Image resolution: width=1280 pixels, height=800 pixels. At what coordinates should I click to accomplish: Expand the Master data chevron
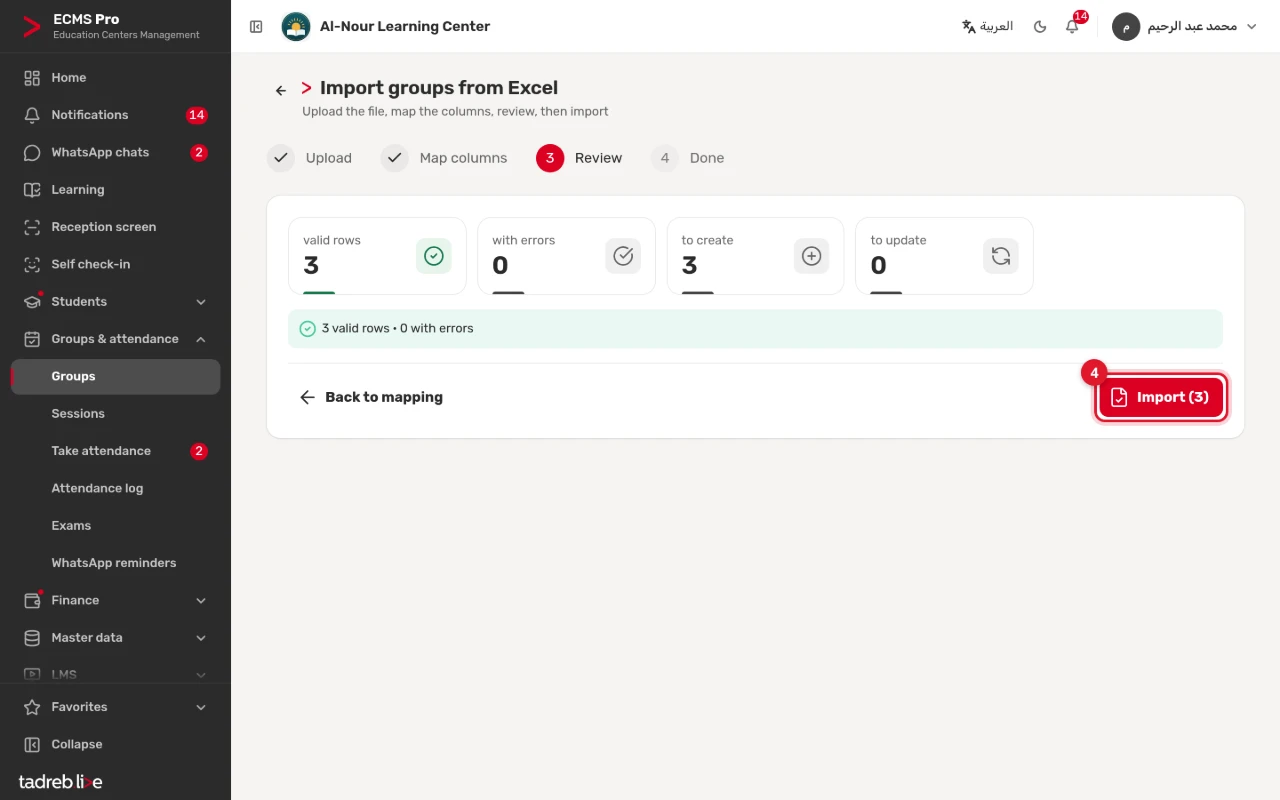point(201,638)
